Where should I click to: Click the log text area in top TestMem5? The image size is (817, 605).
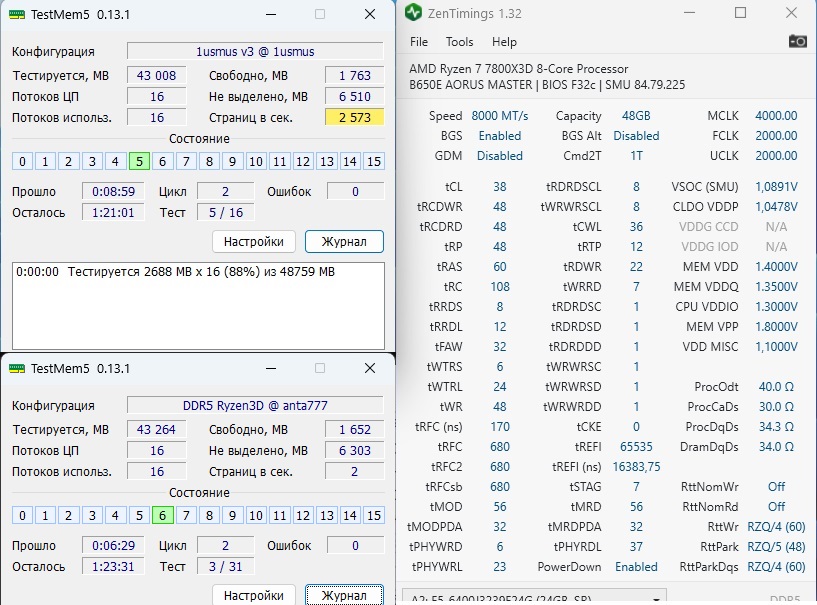coord(199,306)
